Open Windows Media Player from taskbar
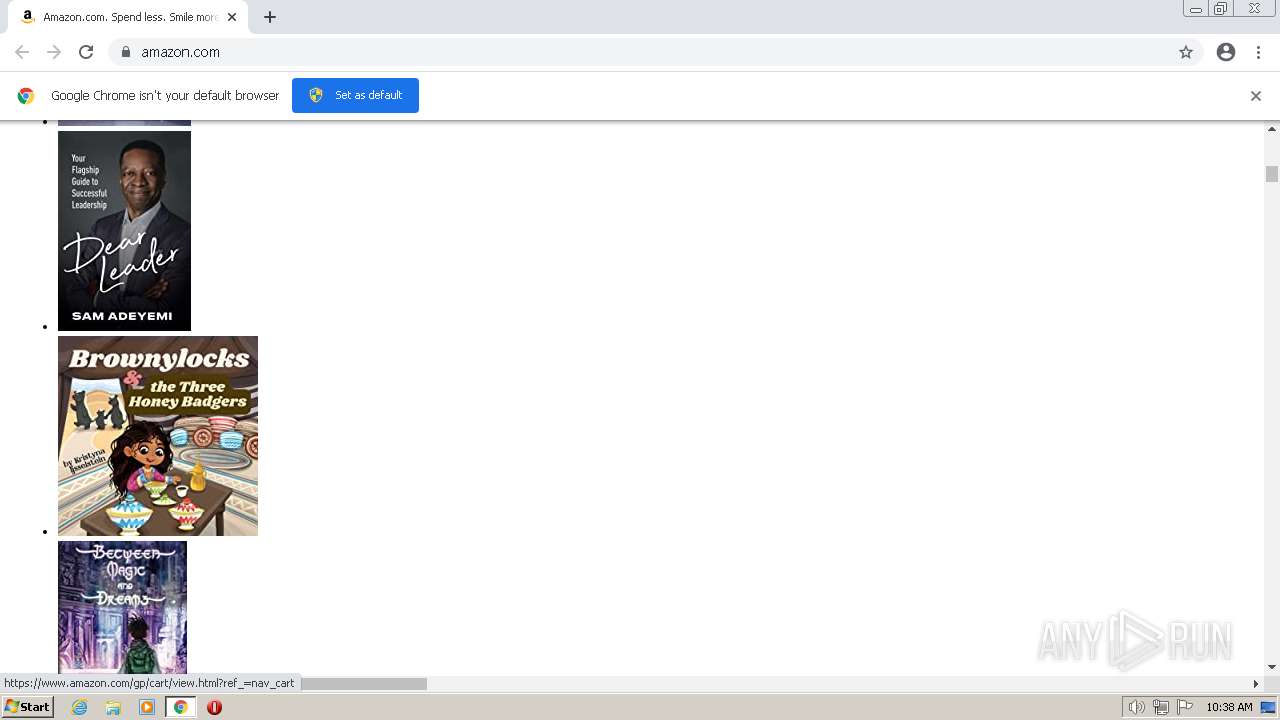 [147, 707]
